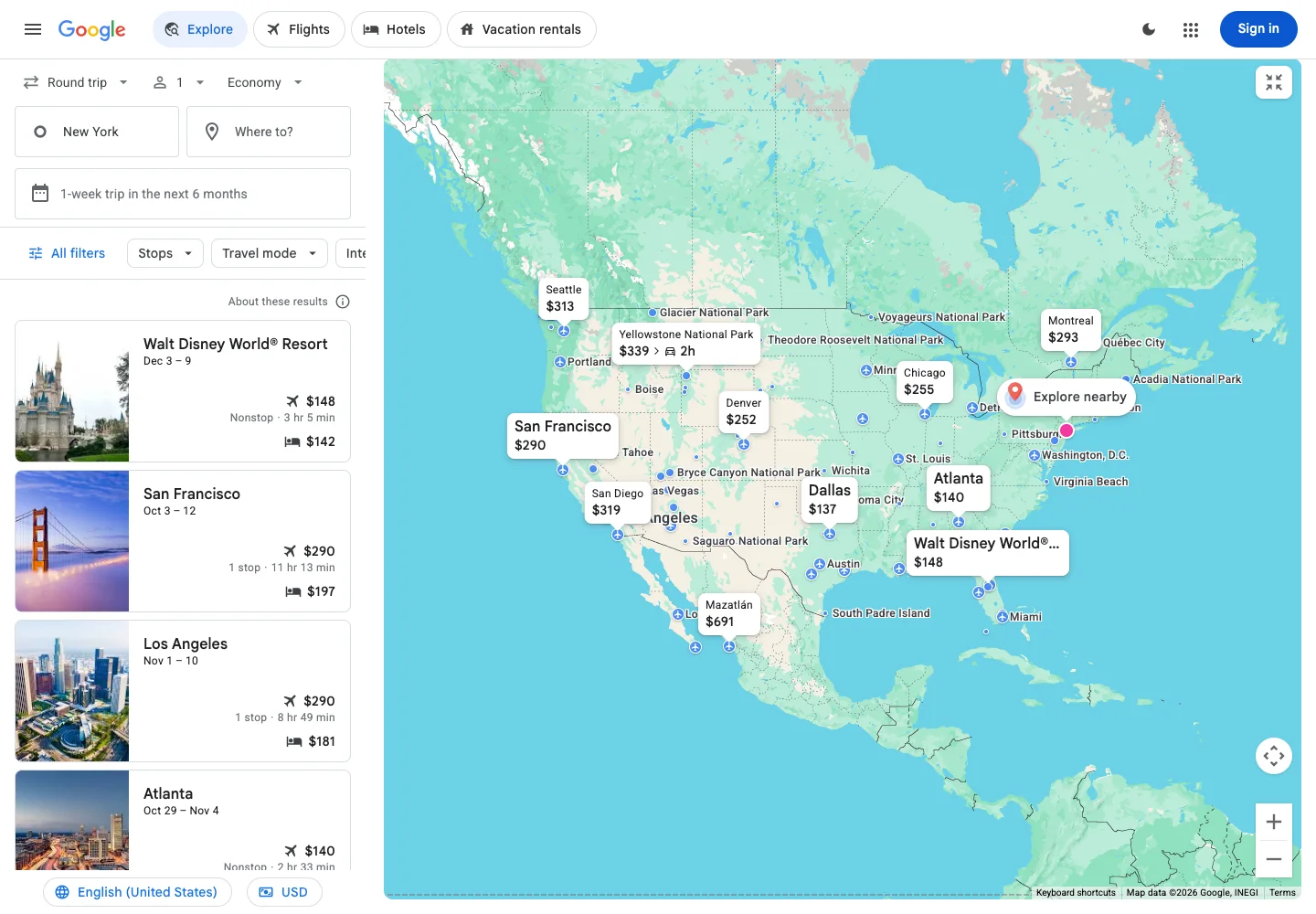Open the main hamburger menu
The width and height of the screenshot is (1316, 914).
[x=33, y=29]
